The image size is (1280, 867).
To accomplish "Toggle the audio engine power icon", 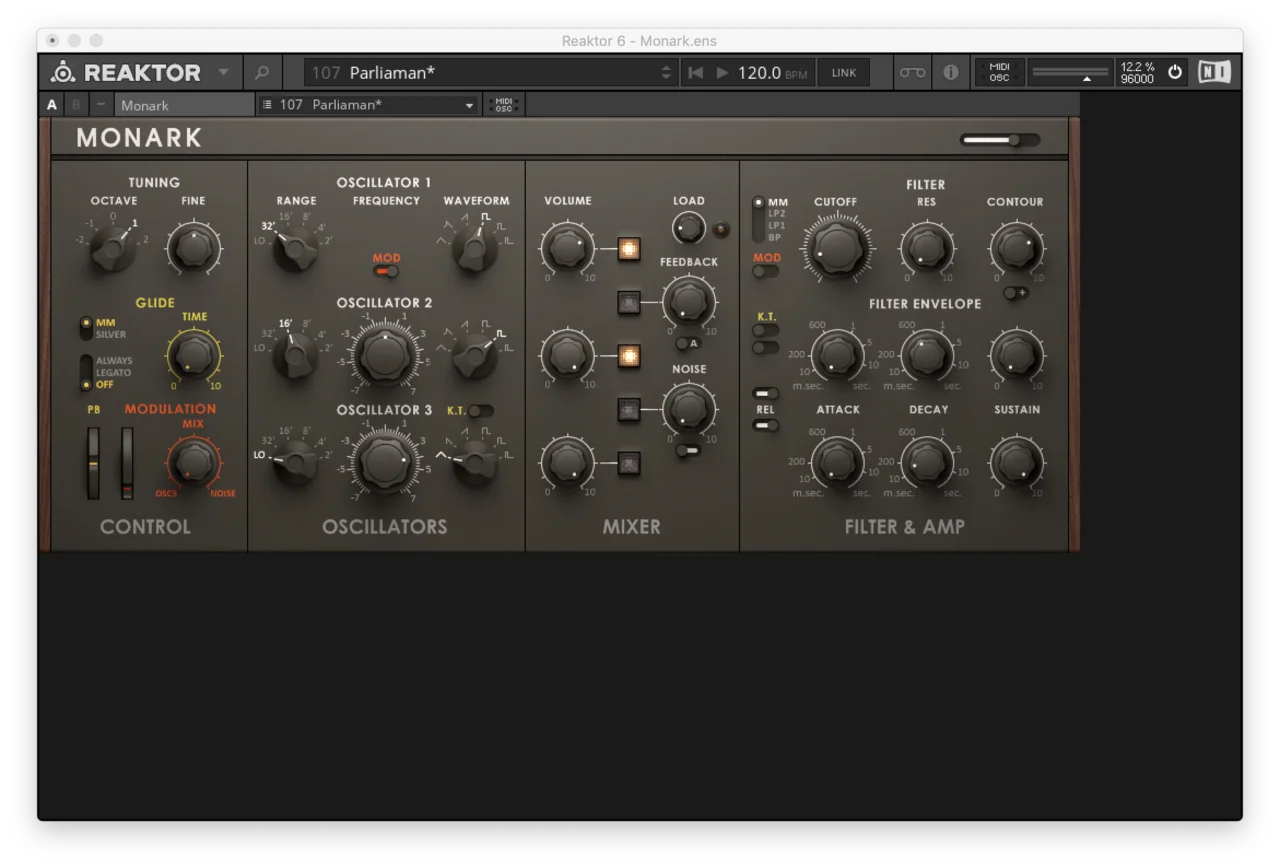I will [1175, 73].
